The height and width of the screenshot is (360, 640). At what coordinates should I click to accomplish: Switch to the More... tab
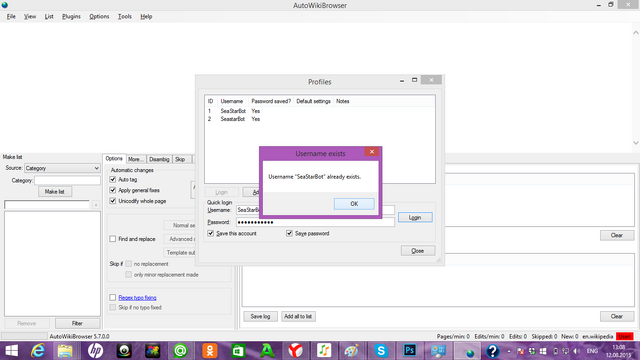[x=136, y=159]
